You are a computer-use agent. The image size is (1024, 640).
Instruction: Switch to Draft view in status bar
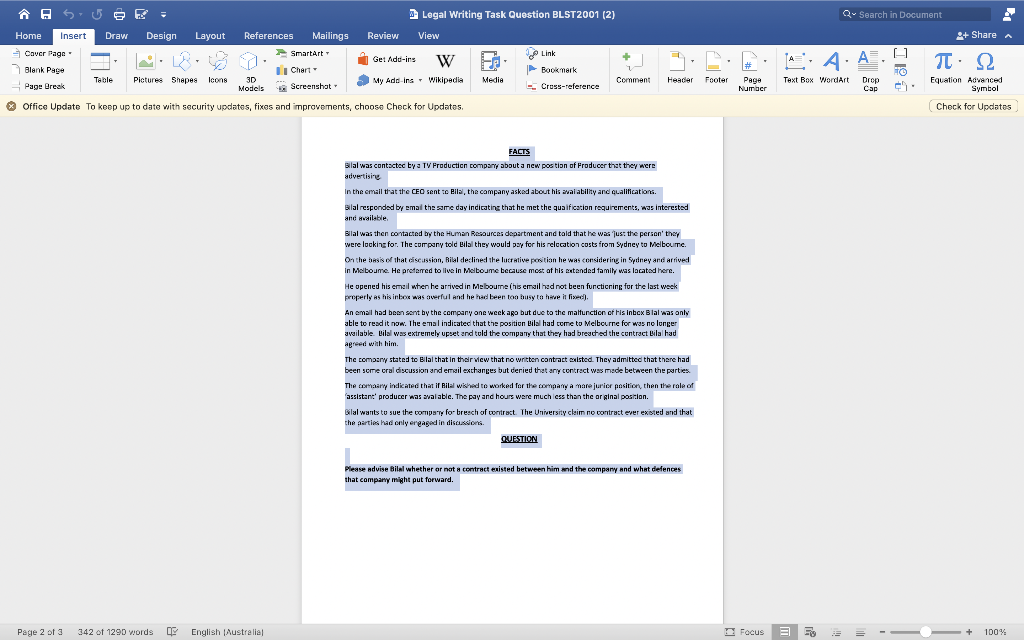point(861,632)
